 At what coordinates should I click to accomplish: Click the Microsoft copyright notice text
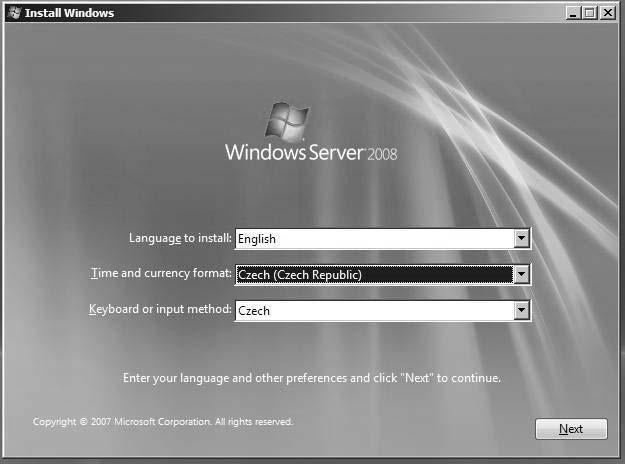163,422
